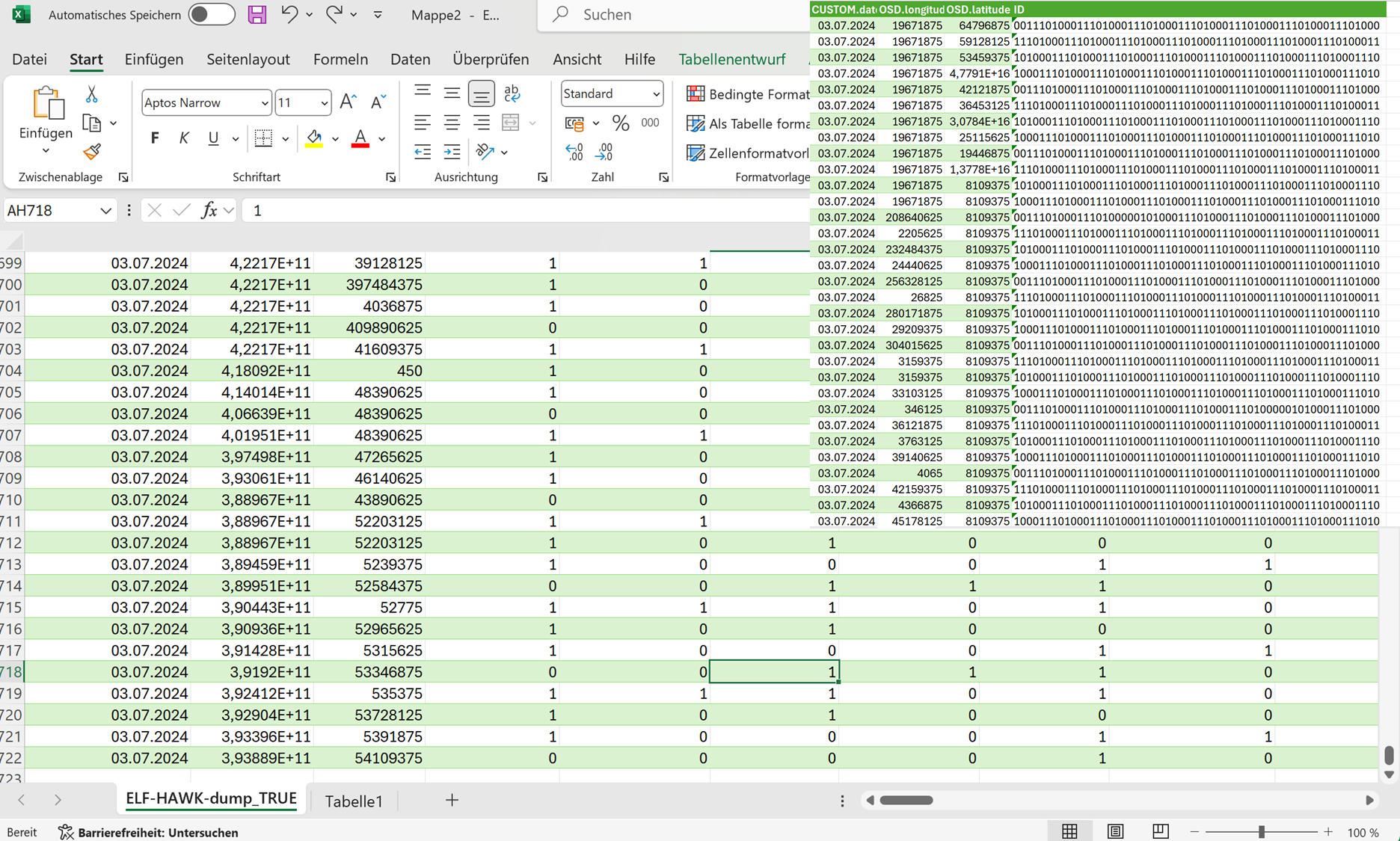Click the Cut scissors icon
The image size is (1400, 841).
click(x=91, y=94)
